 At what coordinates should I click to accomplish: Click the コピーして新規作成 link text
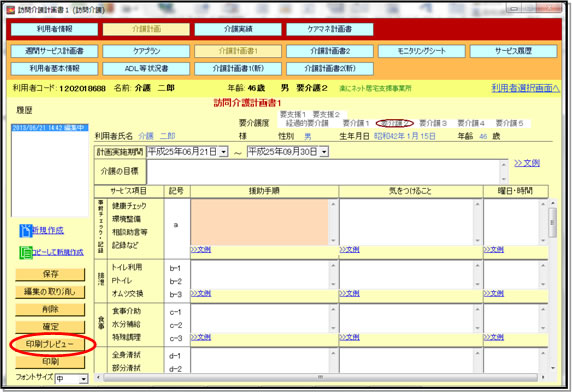point(58,252)
